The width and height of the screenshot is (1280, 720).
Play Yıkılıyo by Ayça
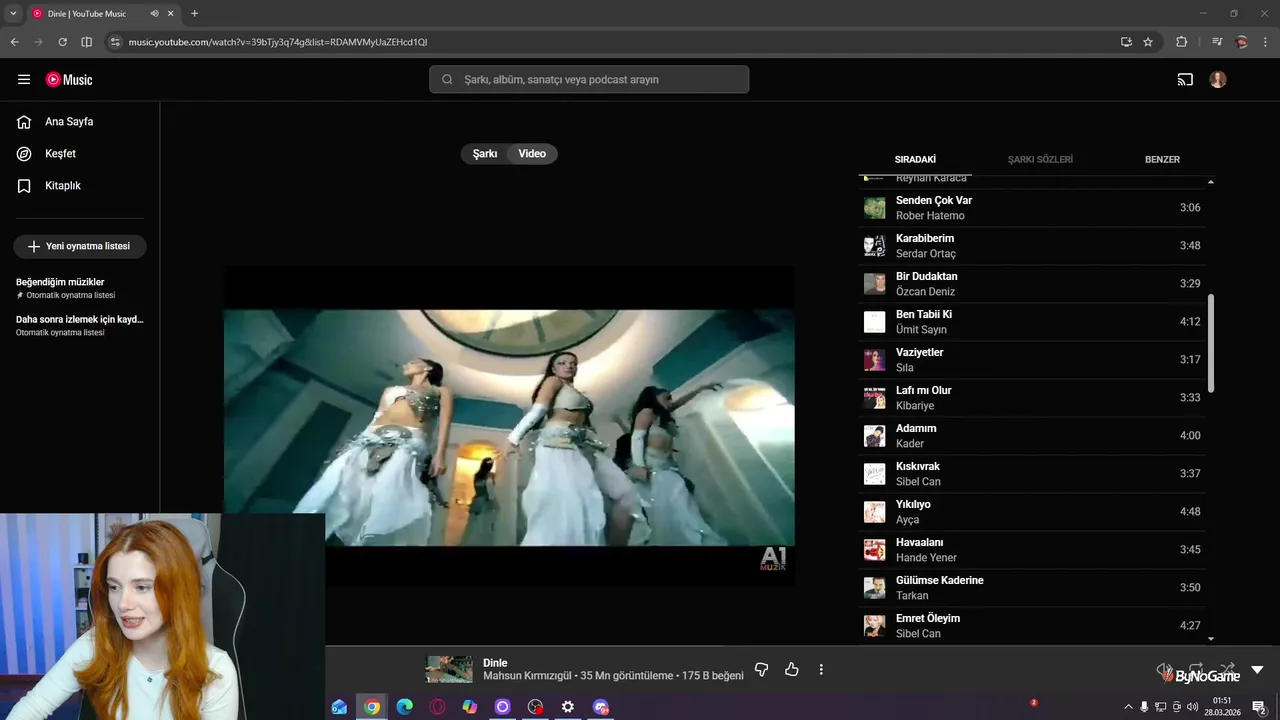pos(1032,512)
